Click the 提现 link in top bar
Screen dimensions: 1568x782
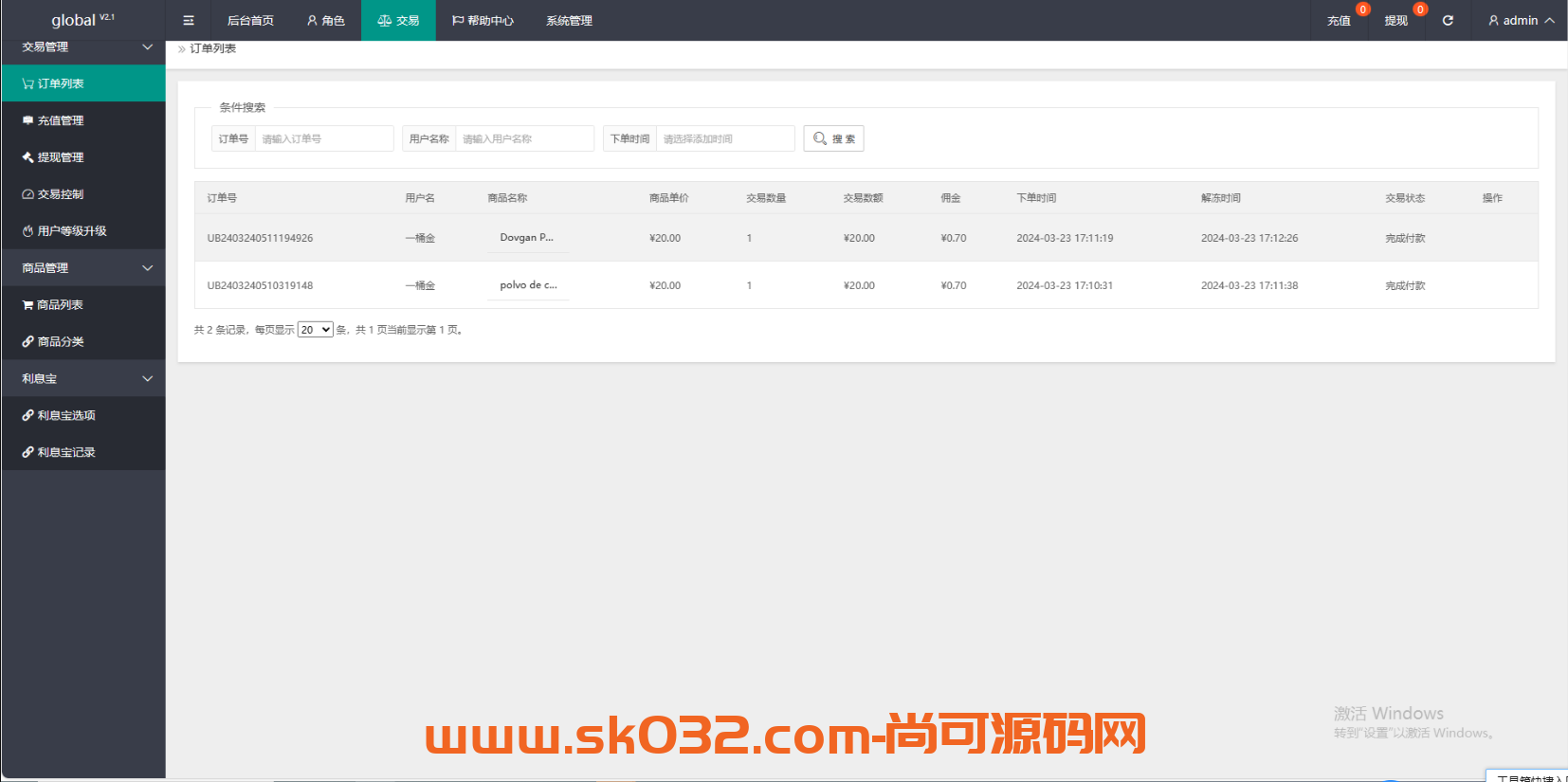[1395, 21]
